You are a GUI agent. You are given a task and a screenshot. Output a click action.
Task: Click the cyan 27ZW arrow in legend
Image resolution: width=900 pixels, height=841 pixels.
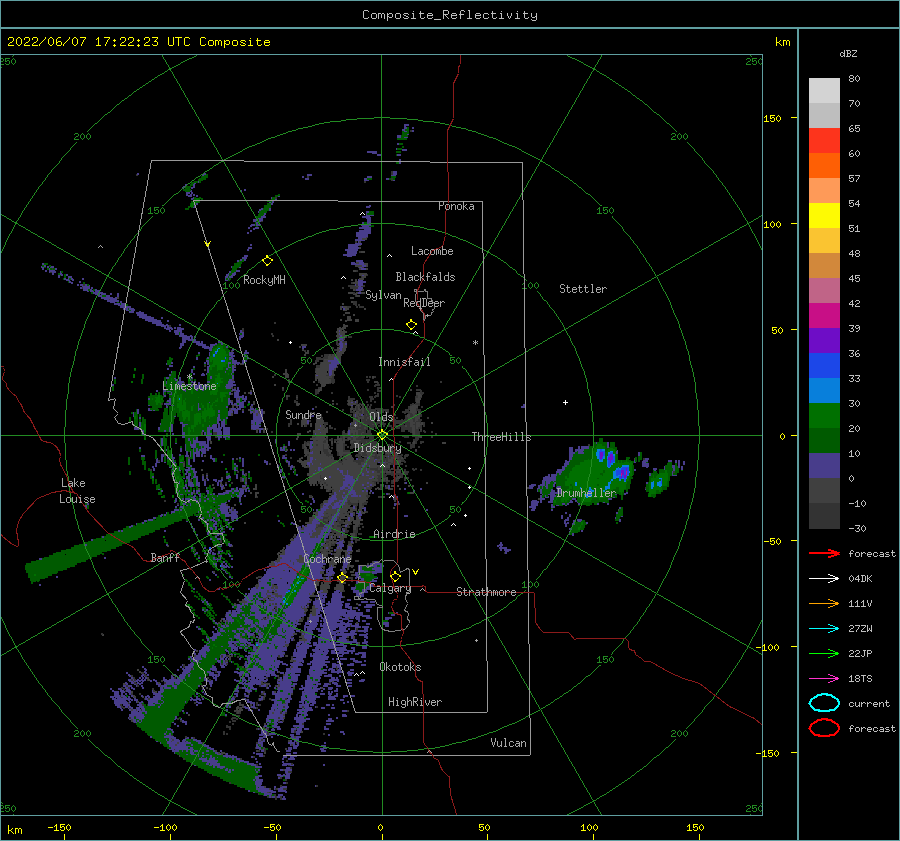(x=824, y=629)
